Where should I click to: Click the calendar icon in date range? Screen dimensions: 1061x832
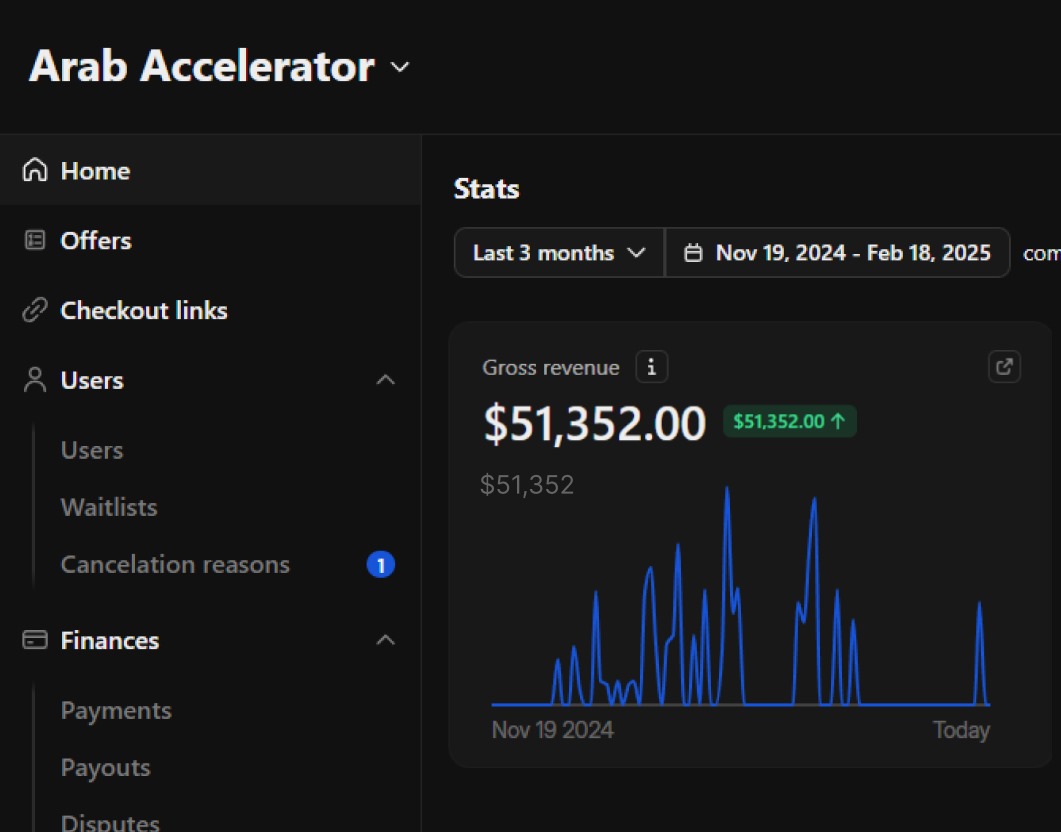[x=692, y=253]
